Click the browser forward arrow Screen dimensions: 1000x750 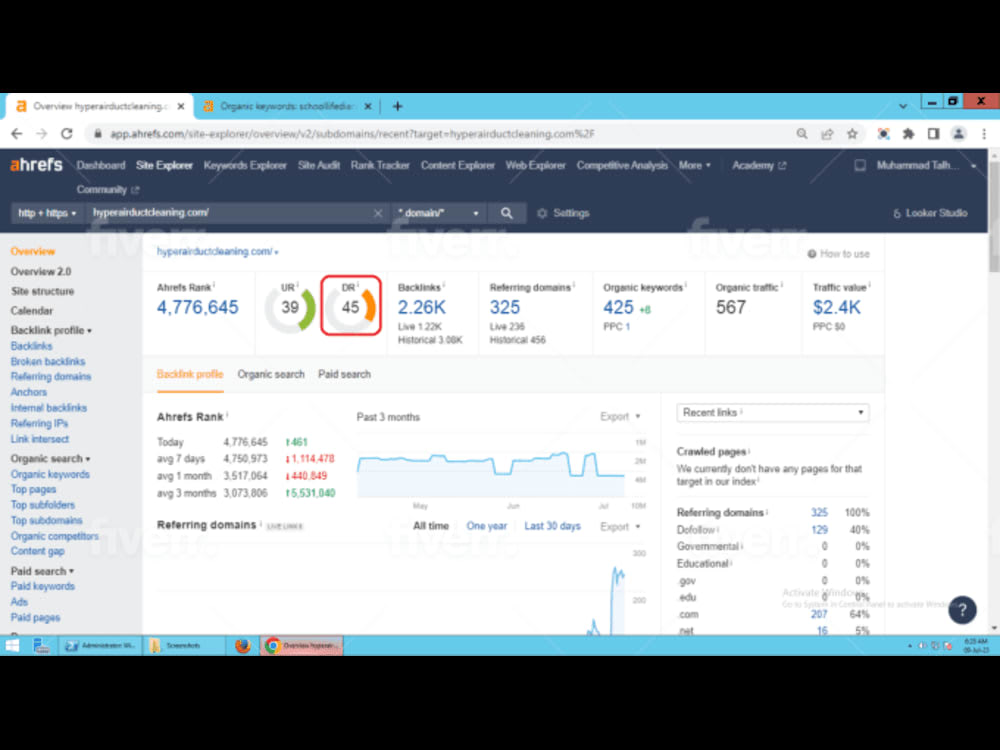pos(41,134)
